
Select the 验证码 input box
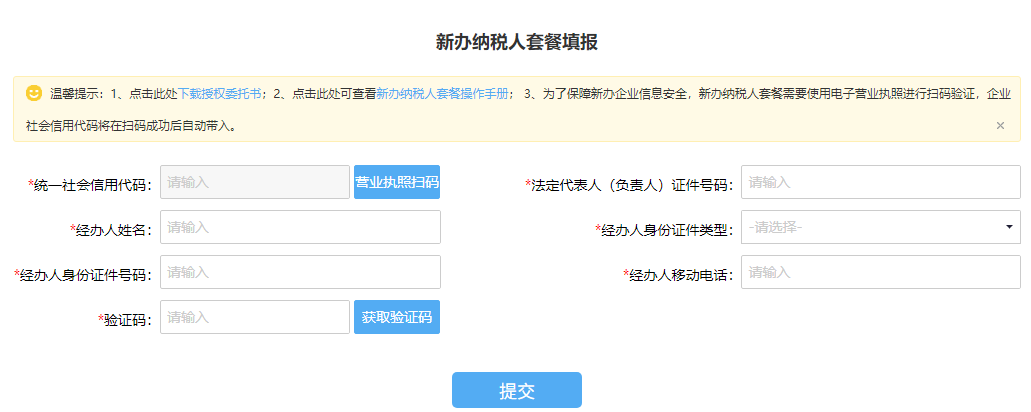pos(254,317)
